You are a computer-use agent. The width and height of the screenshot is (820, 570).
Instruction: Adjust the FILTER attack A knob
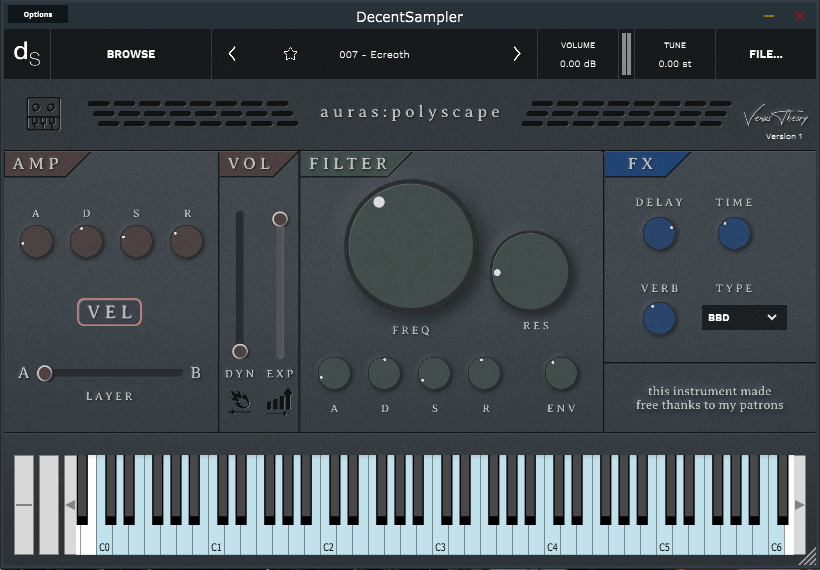[334, 373]
